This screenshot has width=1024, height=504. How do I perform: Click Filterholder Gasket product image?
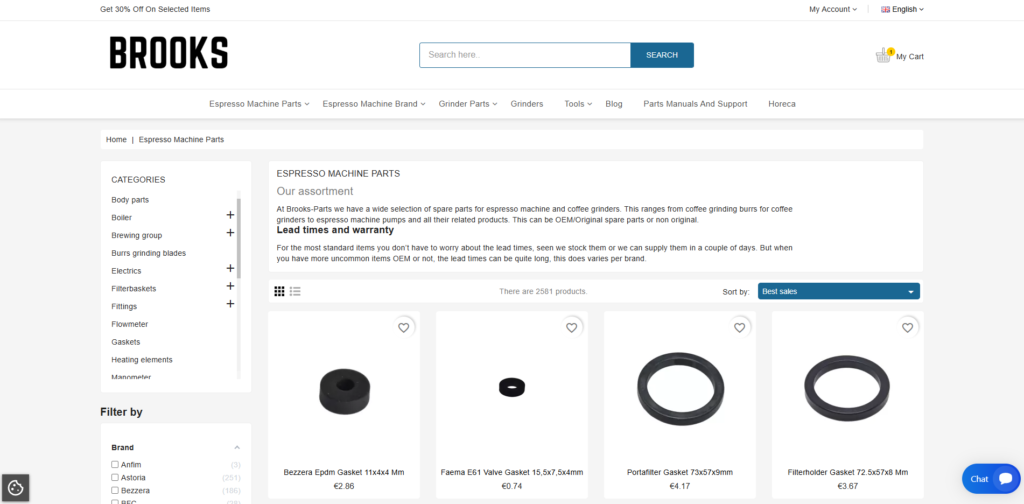pyautogui.click(x=847, y=389)
